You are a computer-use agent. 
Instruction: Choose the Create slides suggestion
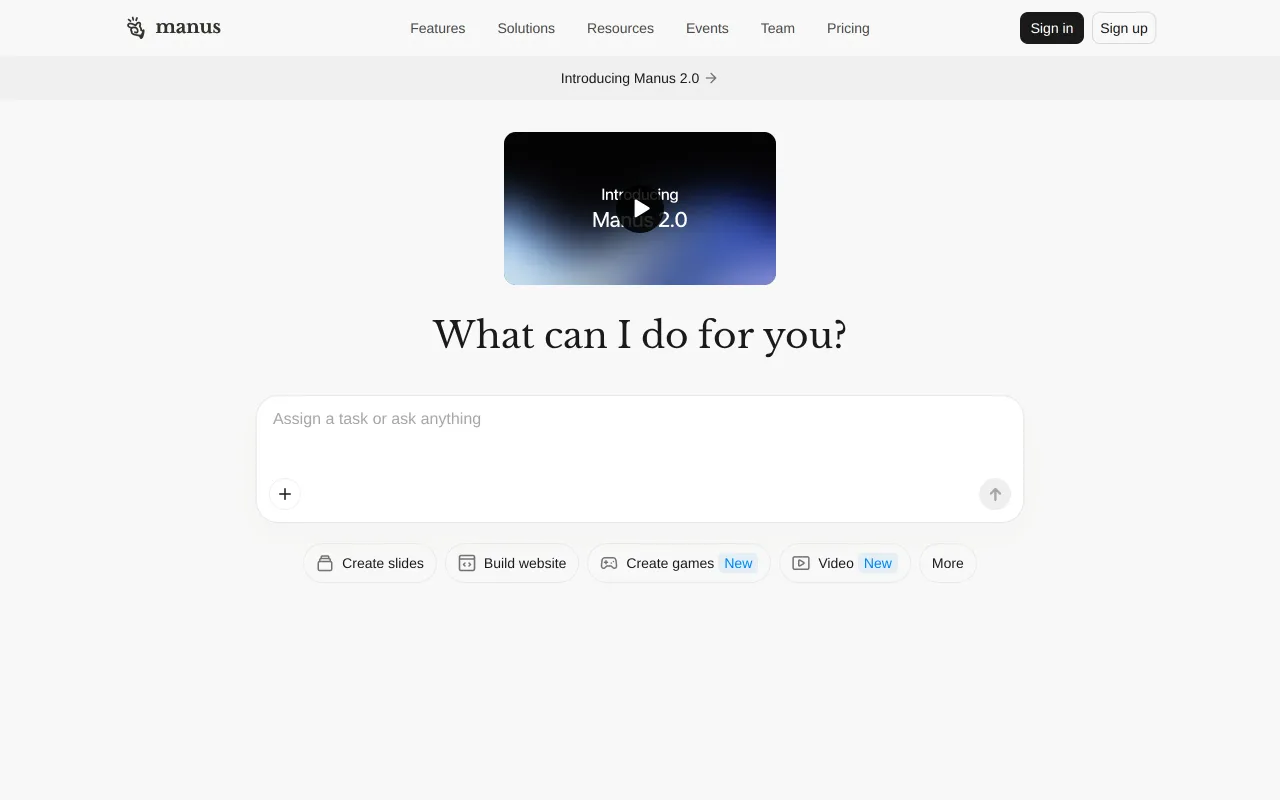(370, 563)
